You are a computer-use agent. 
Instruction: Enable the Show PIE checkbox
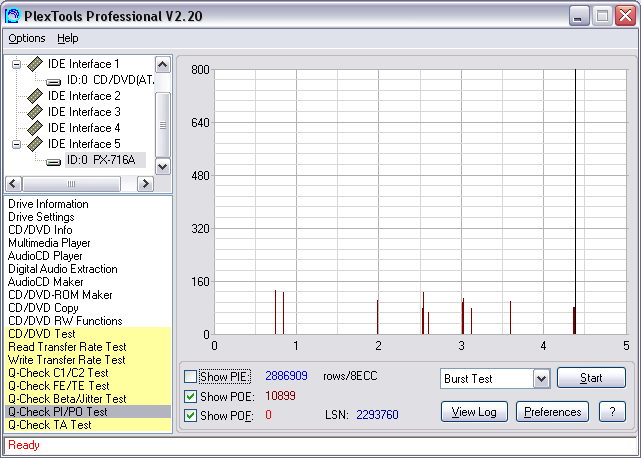(x=191, y=376)
